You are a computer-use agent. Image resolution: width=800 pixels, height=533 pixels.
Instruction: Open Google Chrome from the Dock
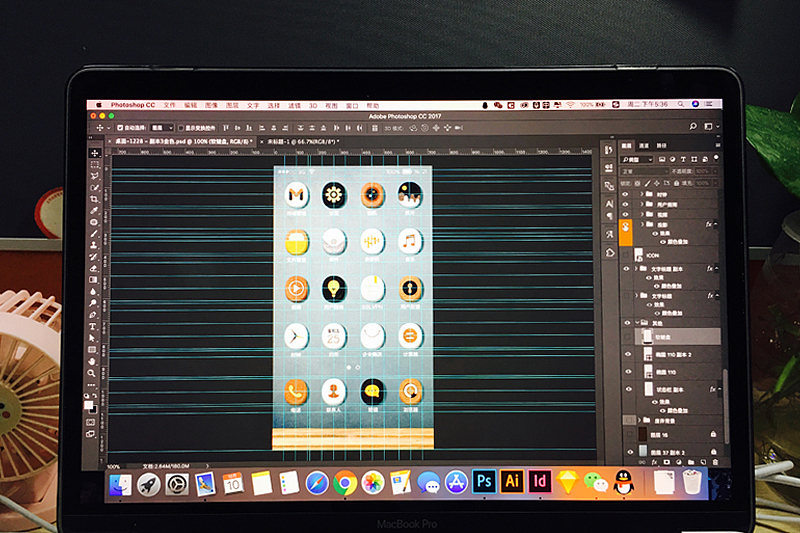pyautogui.click(x=345, y=483)
